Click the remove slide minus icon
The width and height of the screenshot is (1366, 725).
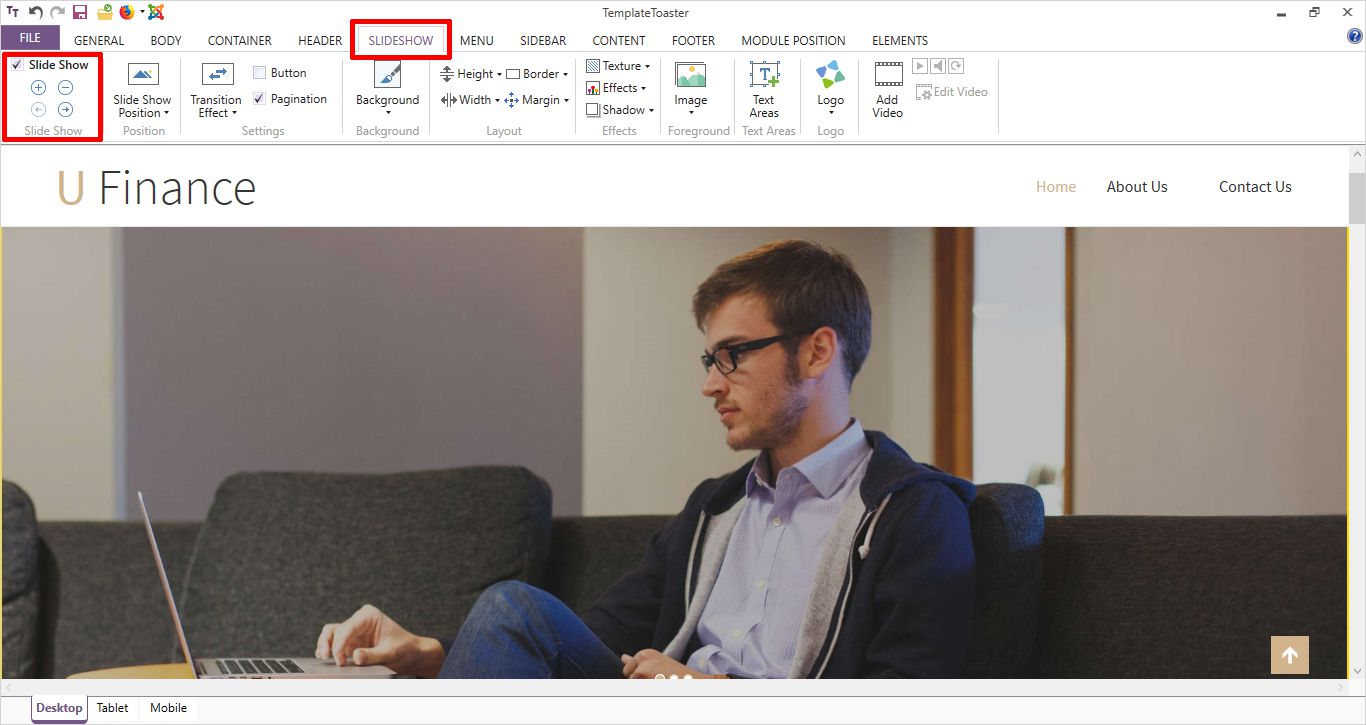tap(65, 88)
